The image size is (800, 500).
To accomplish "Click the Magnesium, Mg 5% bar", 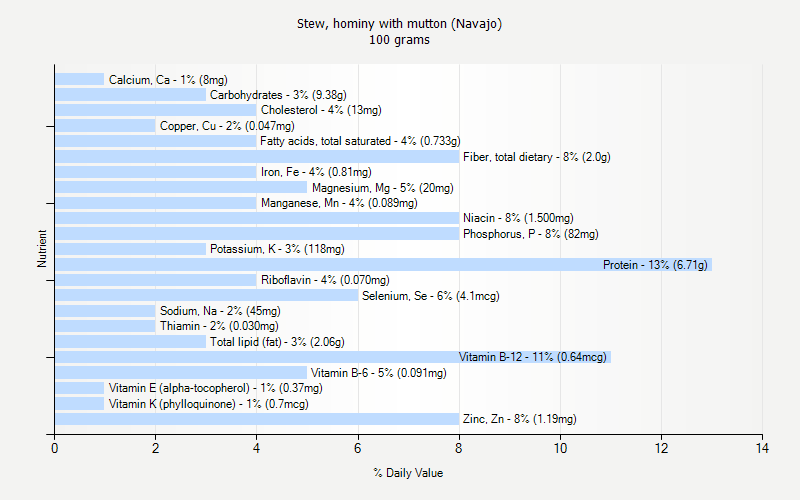I will pos(181,187).
